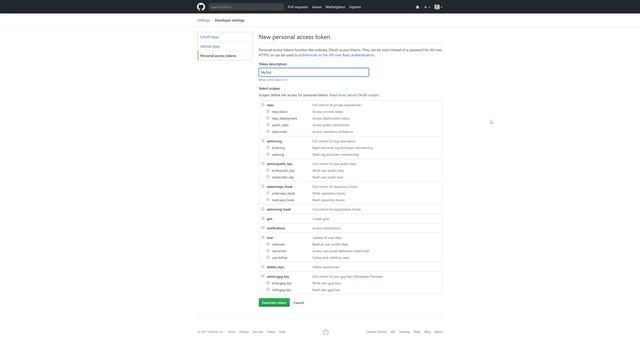Open the Terms footer link
This screenshot has height=360, width=640.
pos(231,332)
